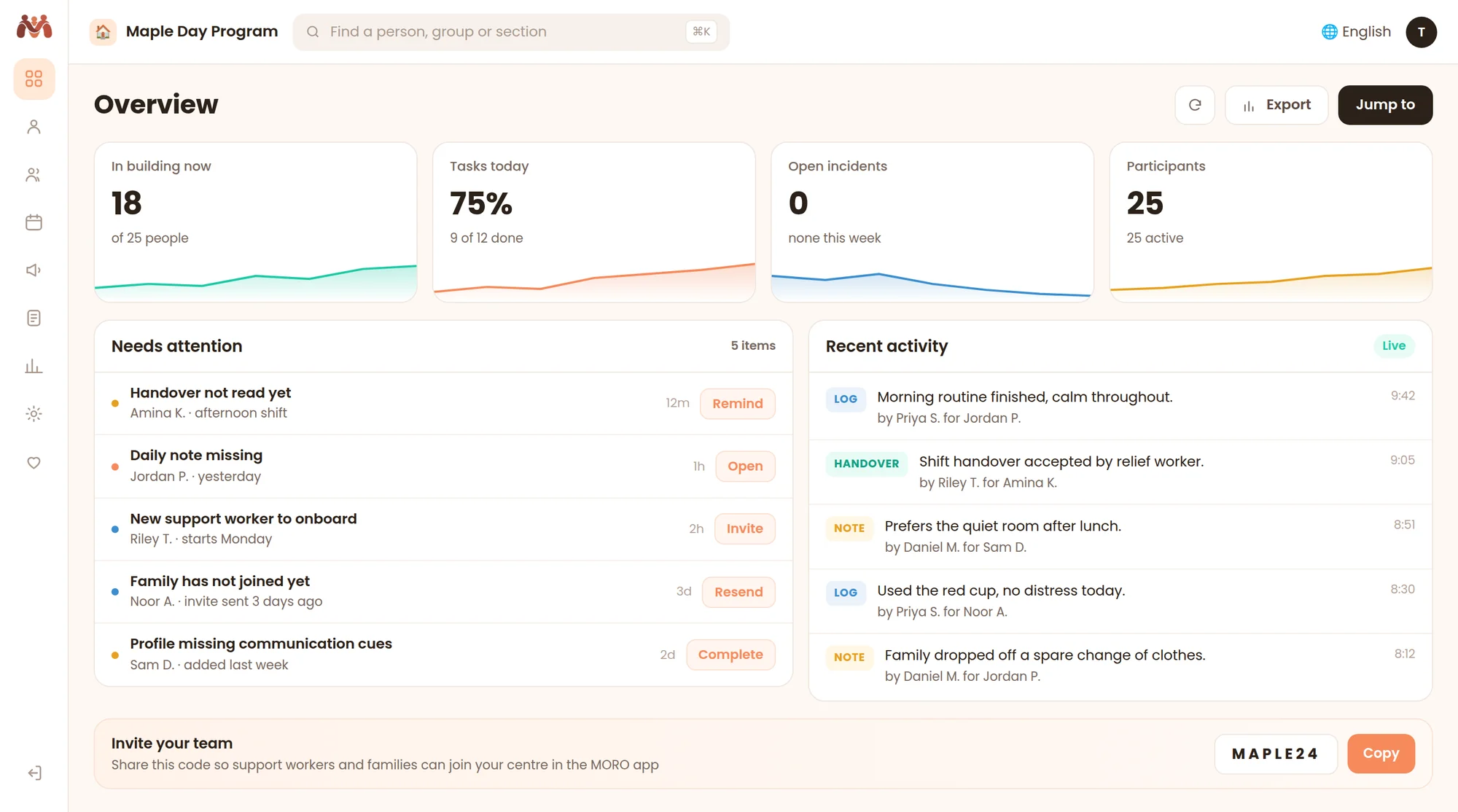Open 'Profile missing communication cues' item
This screenshot has width=1458, height=812.
pos(443,655)
